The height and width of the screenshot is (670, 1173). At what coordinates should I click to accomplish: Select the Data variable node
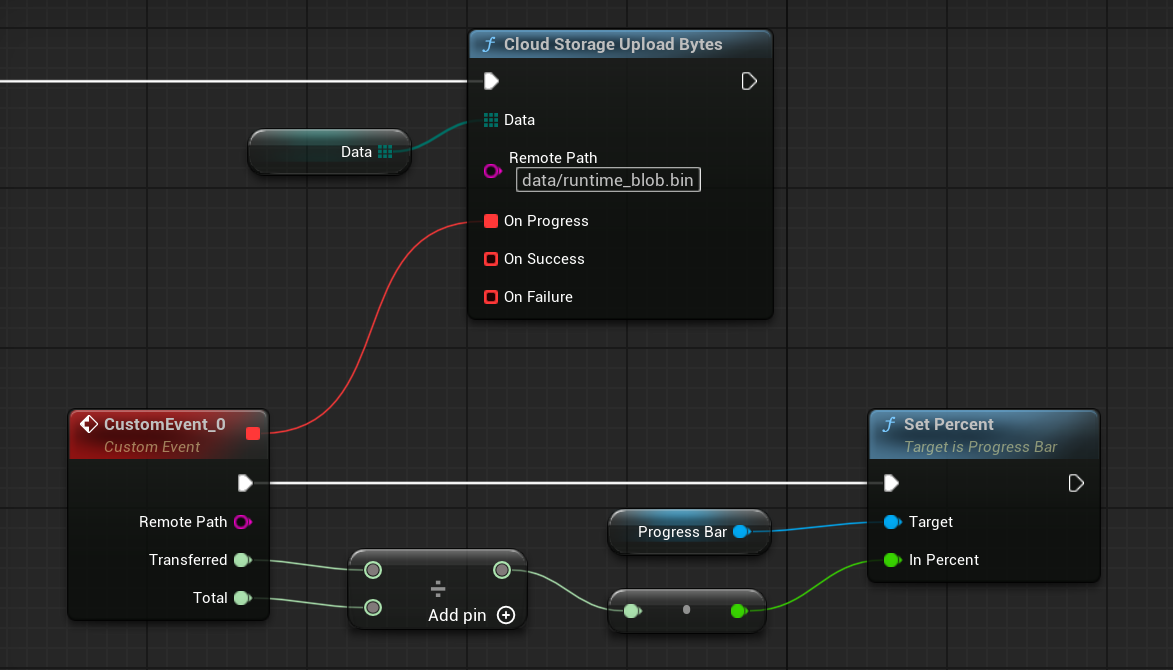point(328,152)
